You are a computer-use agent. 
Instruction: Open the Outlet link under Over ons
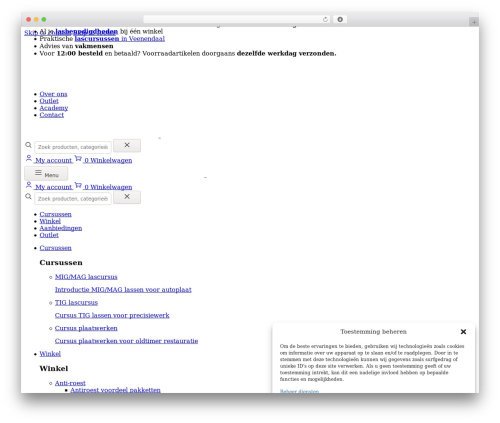click(x=49, y=101)
